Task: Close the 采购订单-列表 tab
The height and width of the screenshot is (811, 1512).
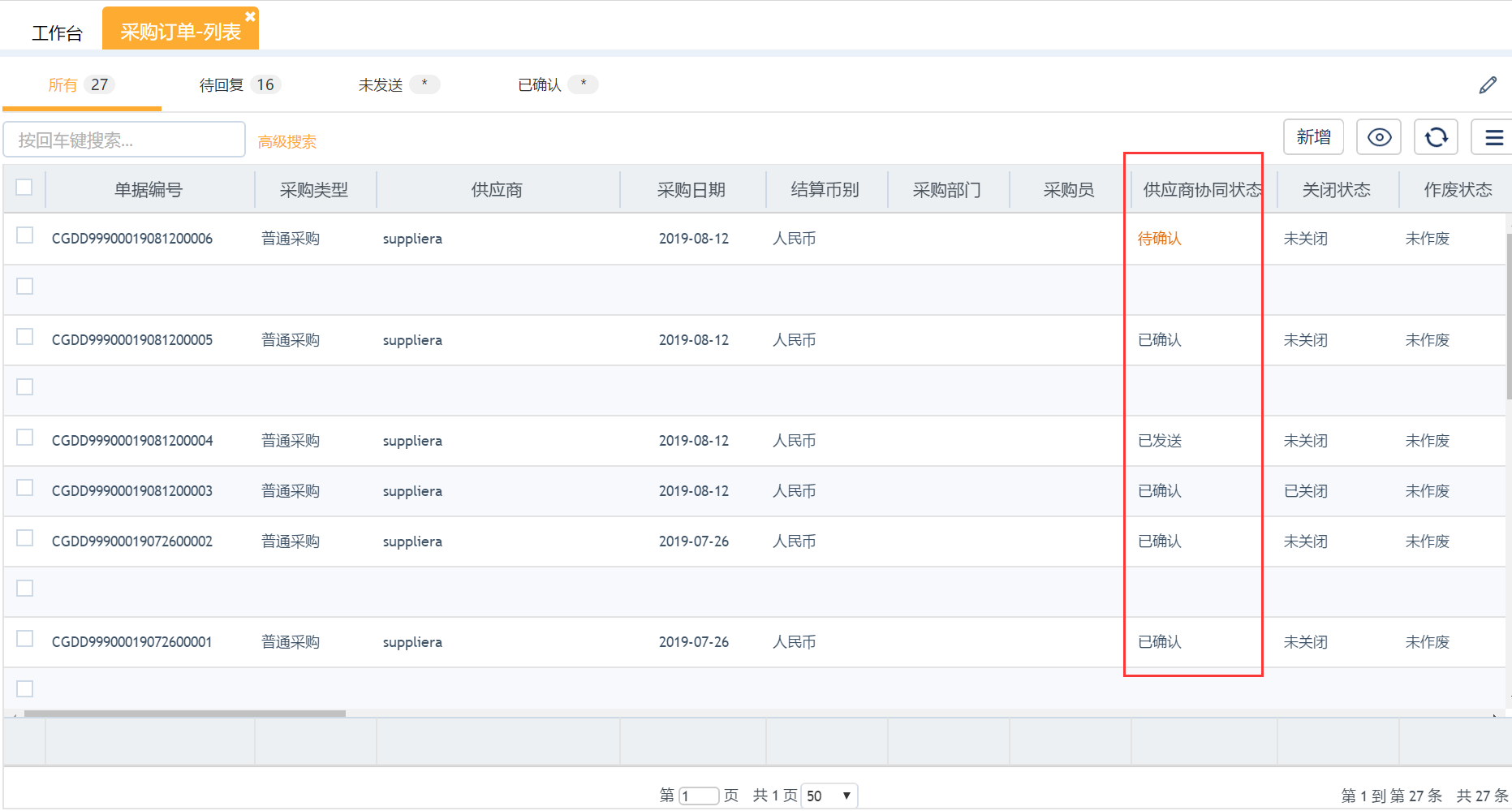Action: (250, 16)
